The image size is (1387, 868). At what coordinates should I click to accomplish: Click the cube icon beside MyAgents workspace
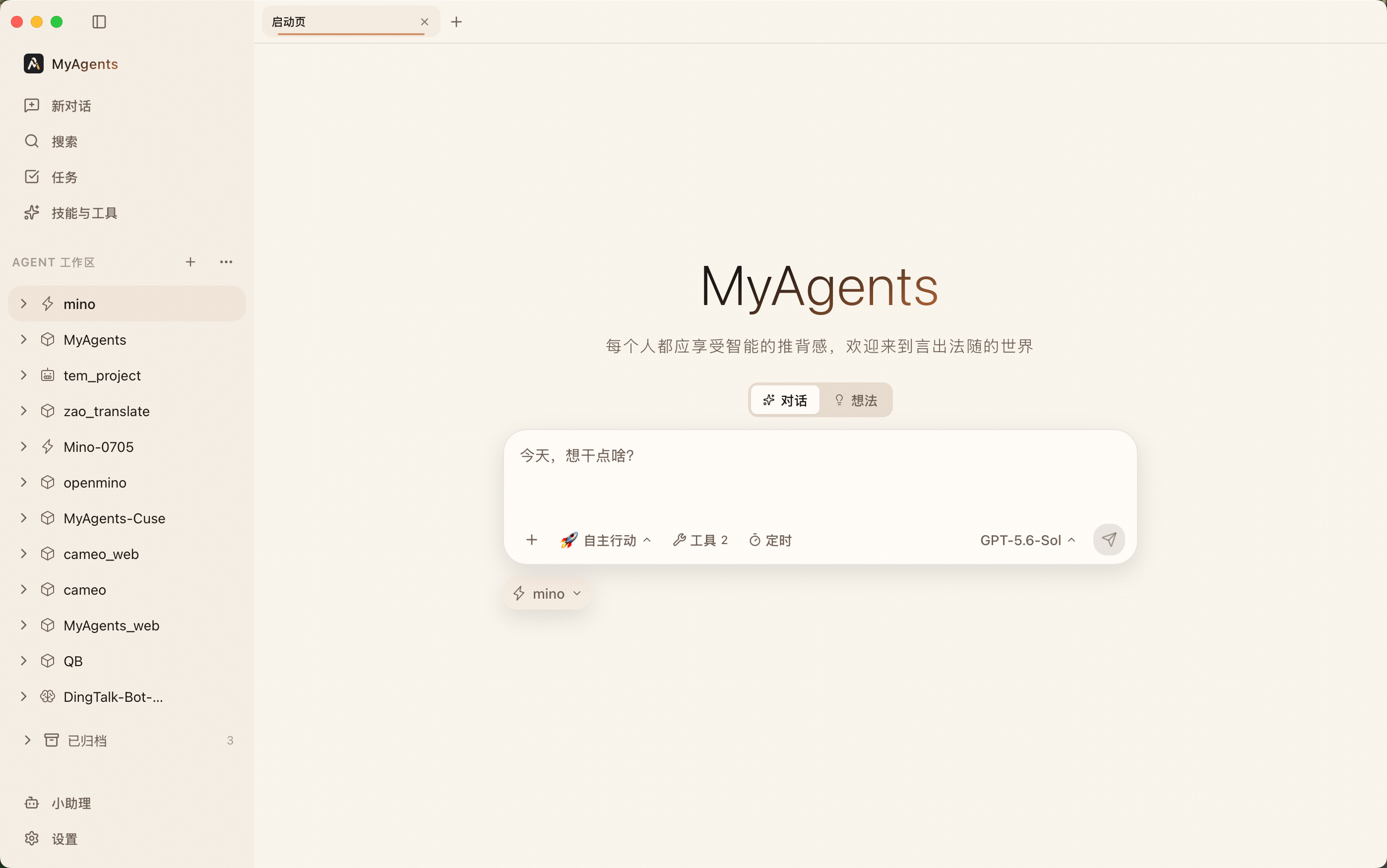[x=48, y=339]
